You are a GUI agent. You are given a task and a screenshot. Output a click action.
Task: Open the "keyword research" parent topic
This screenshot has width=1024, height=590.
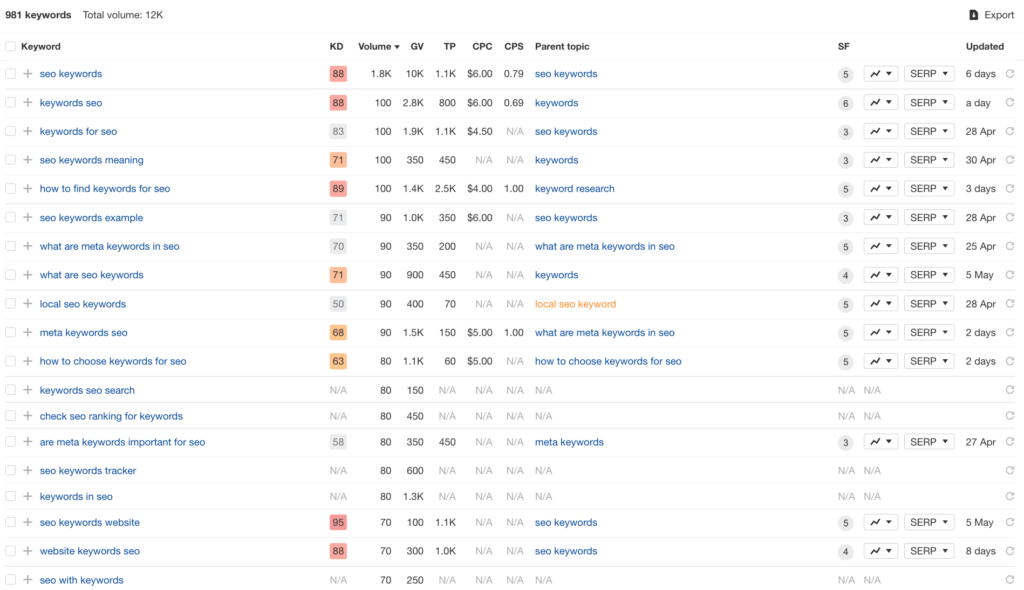[574, 188]
